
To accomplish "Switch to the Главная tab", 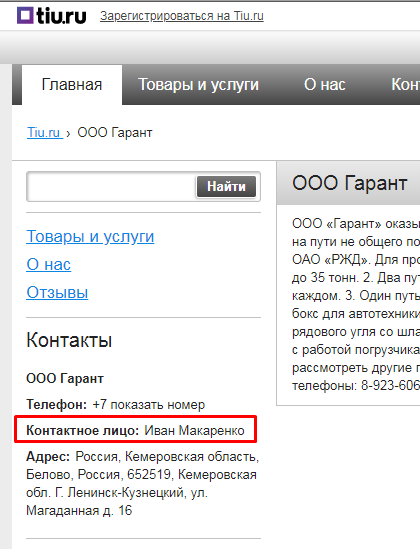I will pyautogui.click(x=72, y=84).
